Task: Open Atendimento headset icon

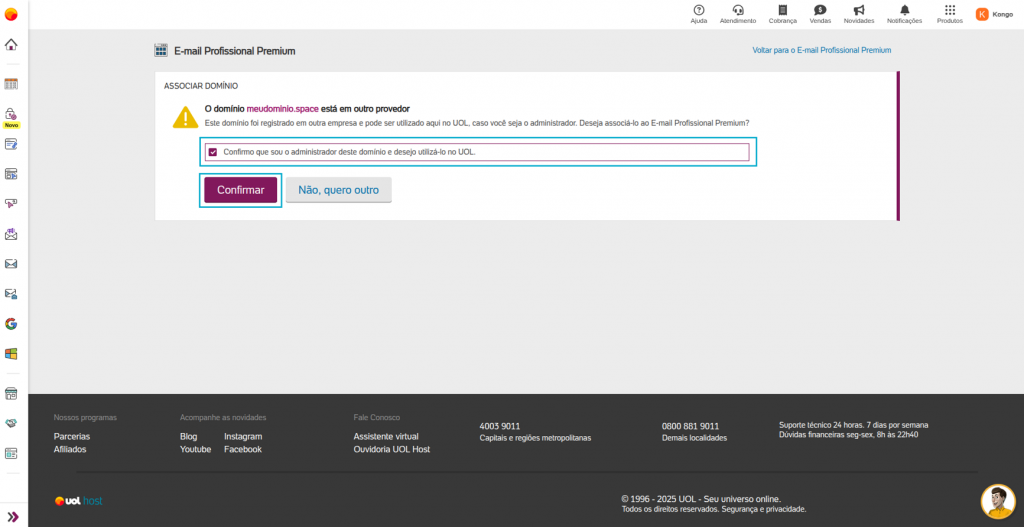Action: pos(738,14)
